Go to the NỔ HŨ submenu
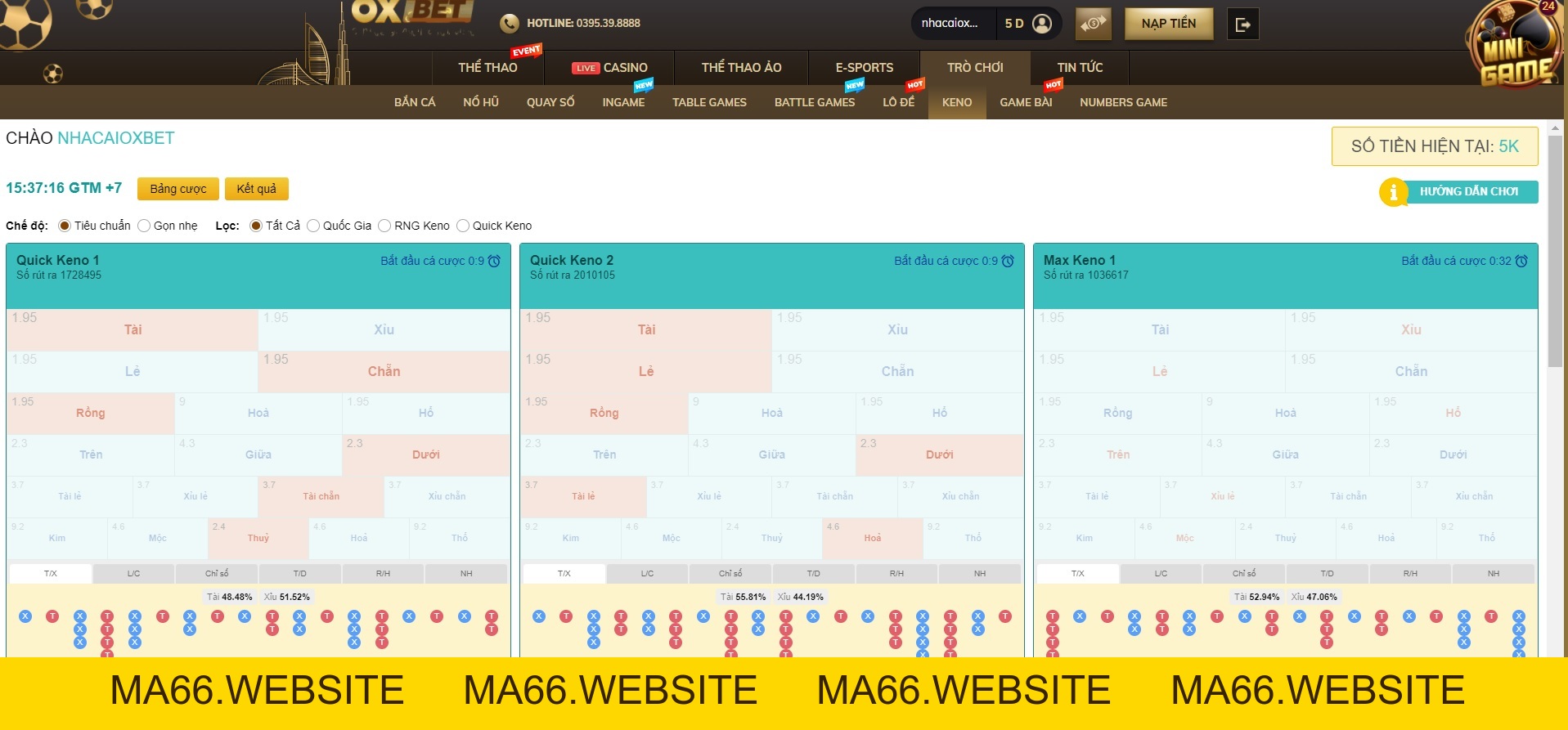 coord(481,102)
